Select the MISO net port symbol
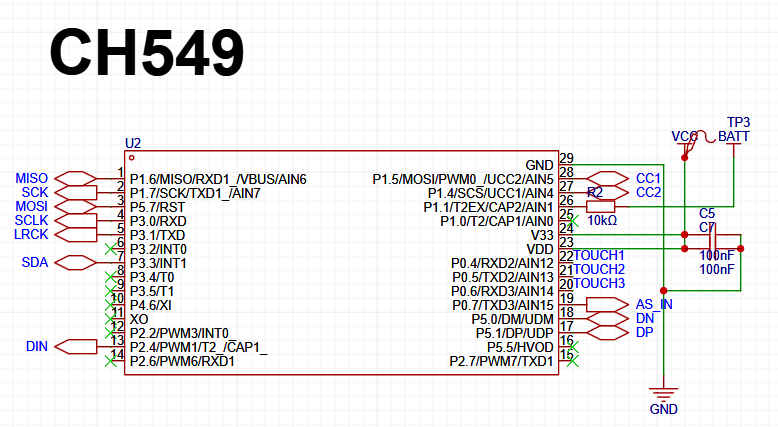 pyautogui.click(x=75, y=179)
